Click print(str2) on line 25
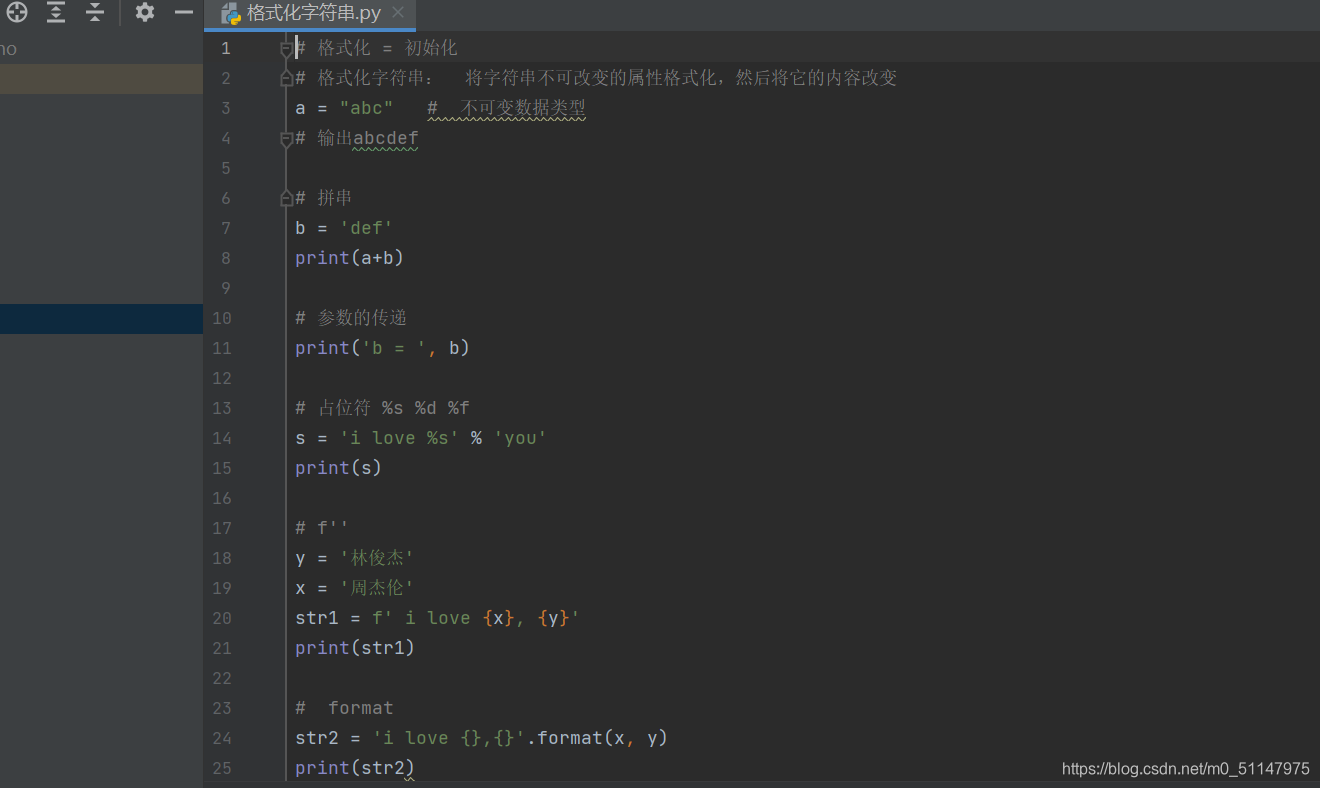This screenshot has height=788, width=1320. coord(355,768)
